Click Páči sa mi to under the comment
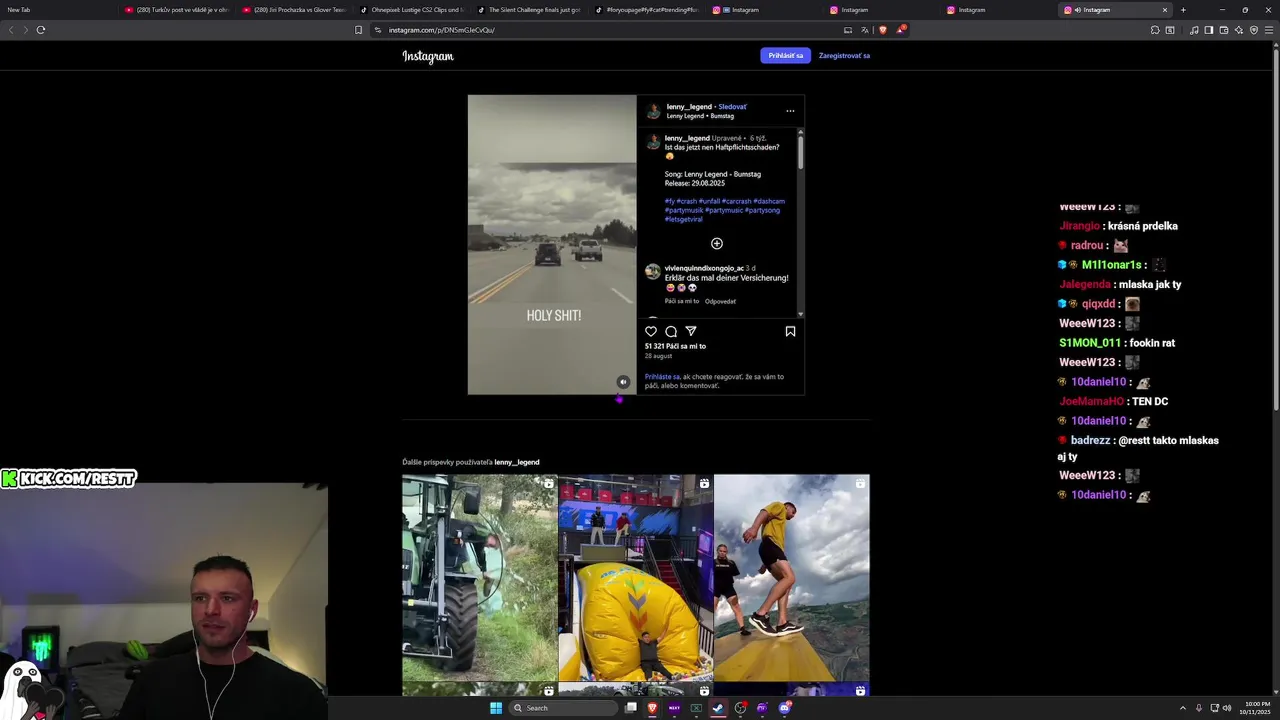Screen dimensions: 1280x720 click(682, 301)
